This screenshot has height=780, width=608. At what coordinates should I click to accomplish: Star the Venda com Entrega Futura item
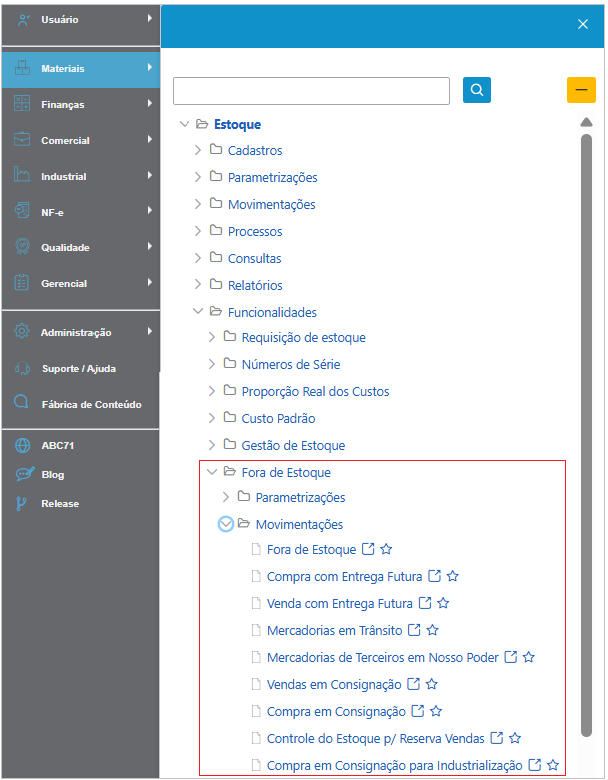[443, 604]
